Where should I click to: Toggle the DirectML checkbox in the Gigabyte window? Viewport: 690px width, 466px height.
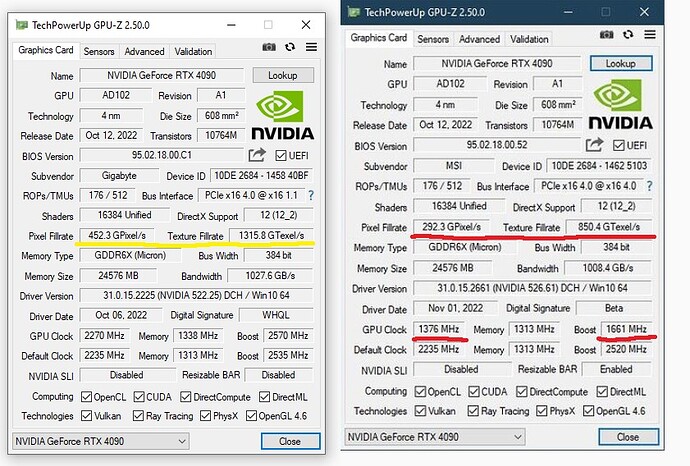pos(264,397)
